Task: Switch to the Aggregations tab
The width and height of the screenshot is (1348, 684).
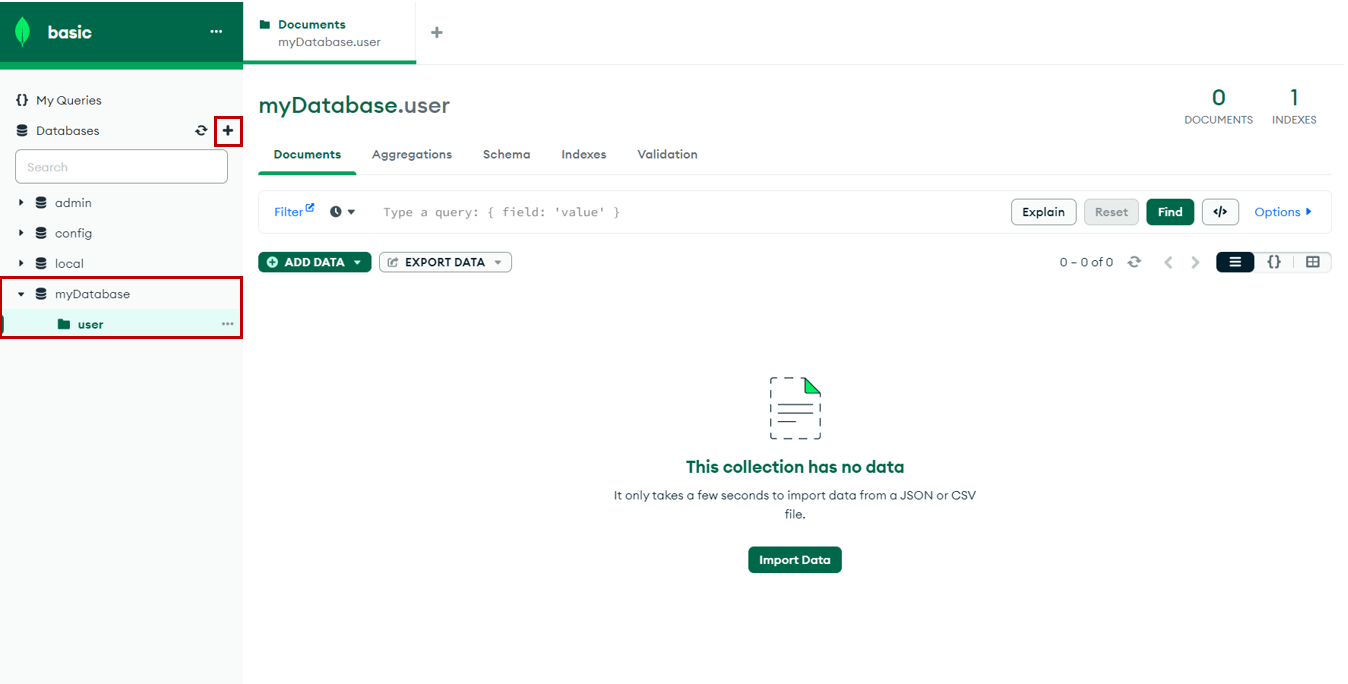Action: click(412, 154)
